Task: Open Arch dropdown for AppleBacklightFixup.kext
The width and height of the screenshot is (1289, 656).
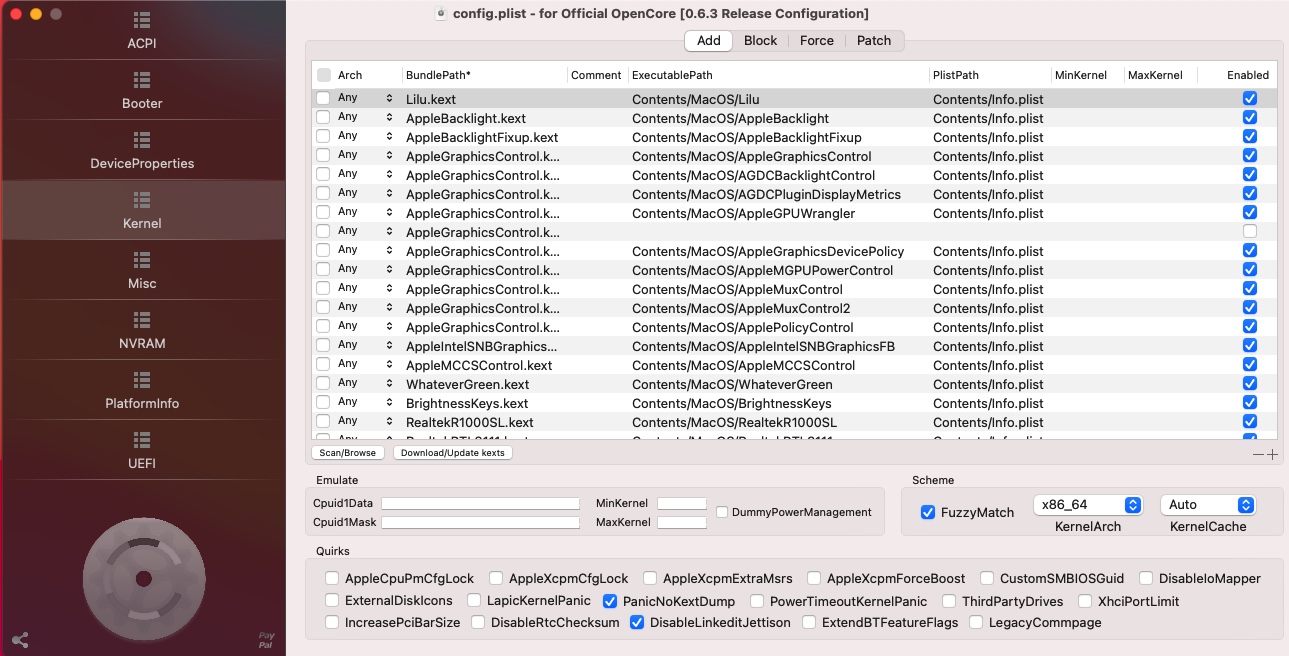Action: [389, 137]
